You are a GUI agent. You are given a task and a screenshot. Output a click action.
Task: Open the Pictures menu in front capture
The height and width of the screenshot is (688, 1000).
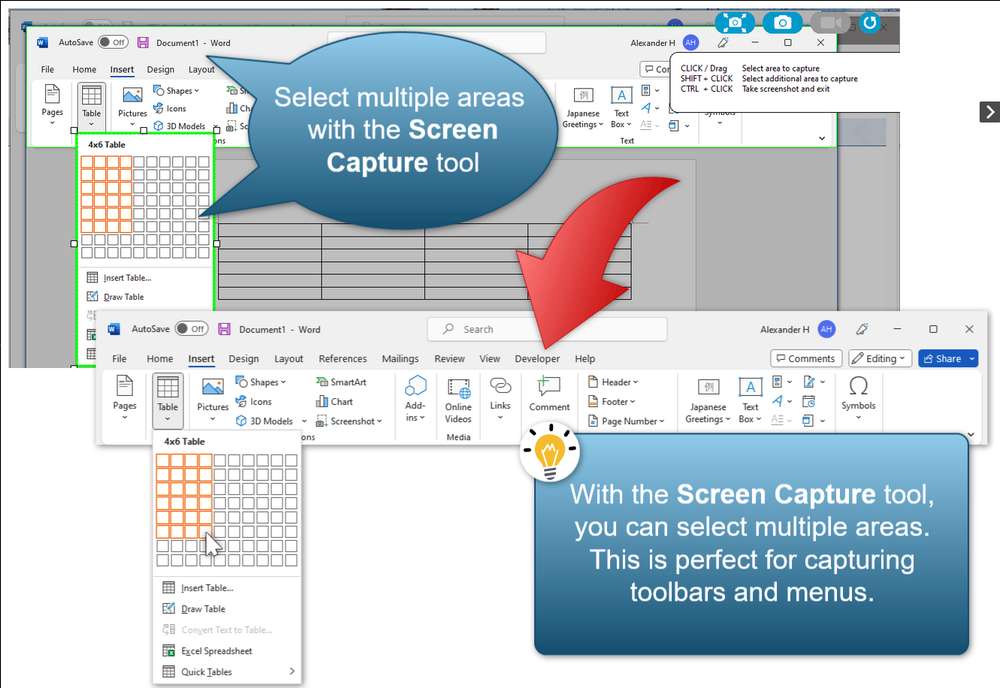(x=212, y=399)
